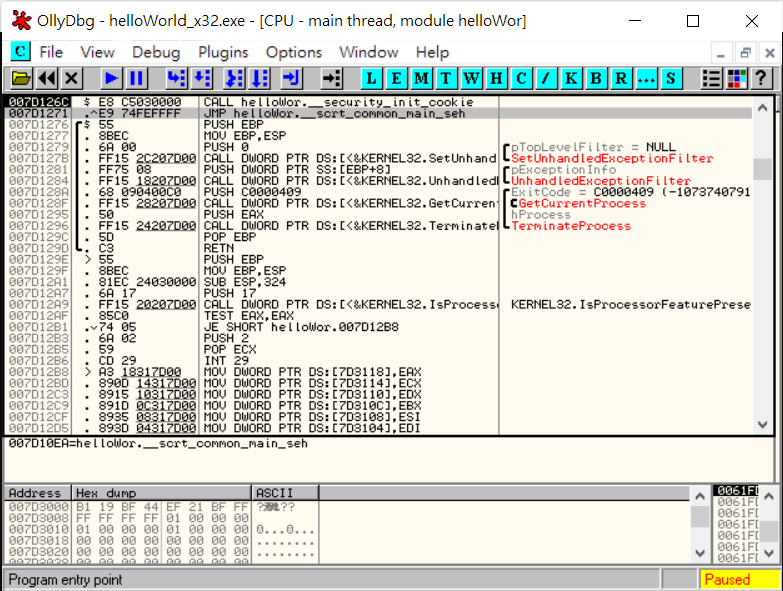The width and height of the screenshot is (783, 591).
Task: Show Memory map with M button
Action: 421,78
